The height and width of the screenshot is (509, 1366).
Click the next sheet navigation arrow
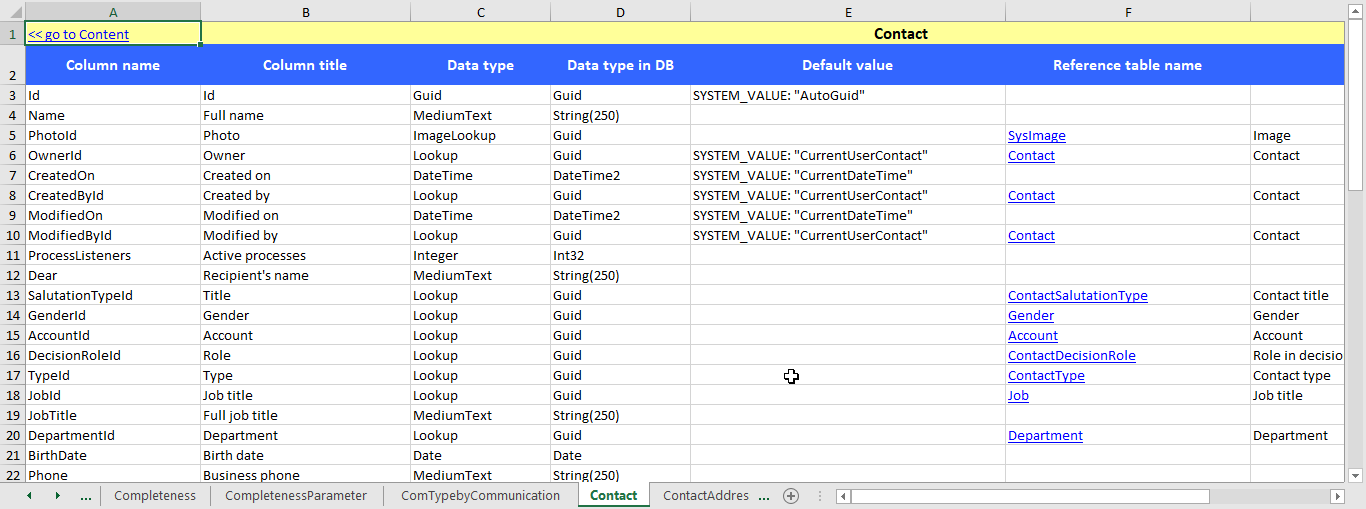[57, 496]
